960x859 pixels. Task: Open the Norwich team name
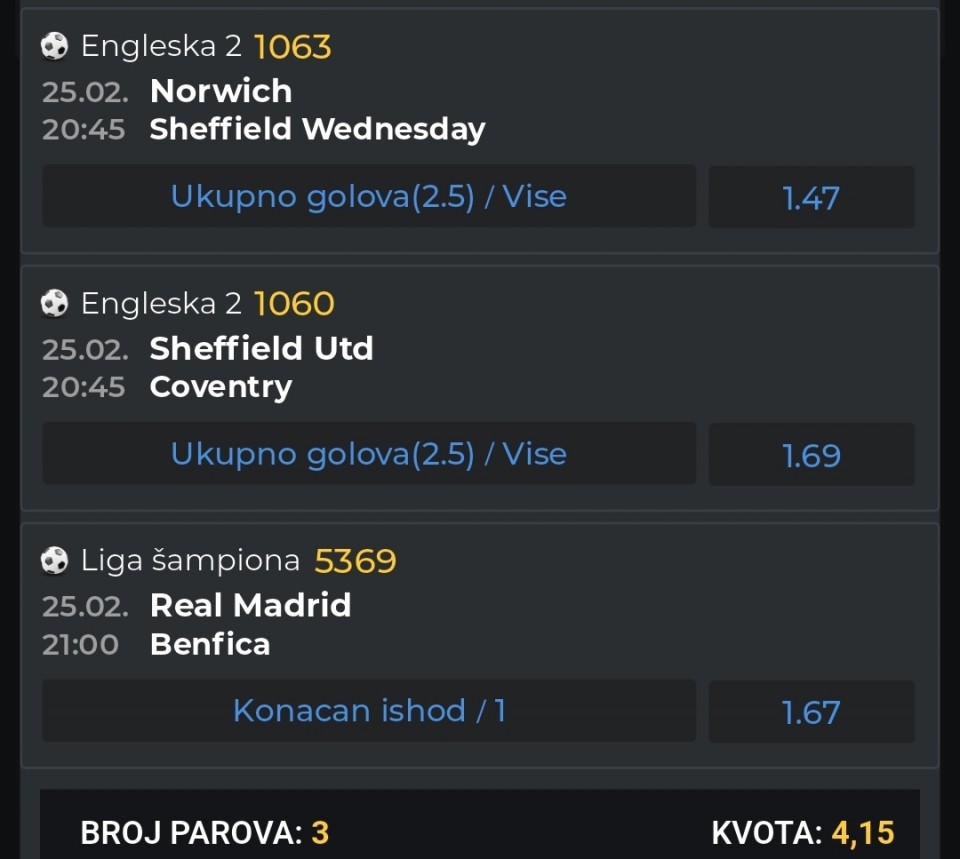221,91
